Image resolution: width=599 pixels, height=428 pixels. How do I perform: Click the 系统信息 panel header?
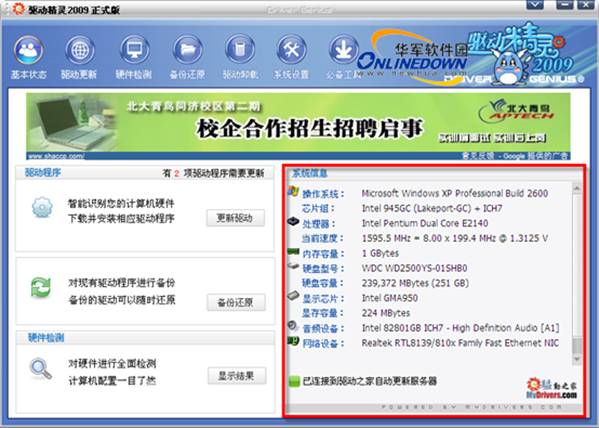click(x=309, y=173)
